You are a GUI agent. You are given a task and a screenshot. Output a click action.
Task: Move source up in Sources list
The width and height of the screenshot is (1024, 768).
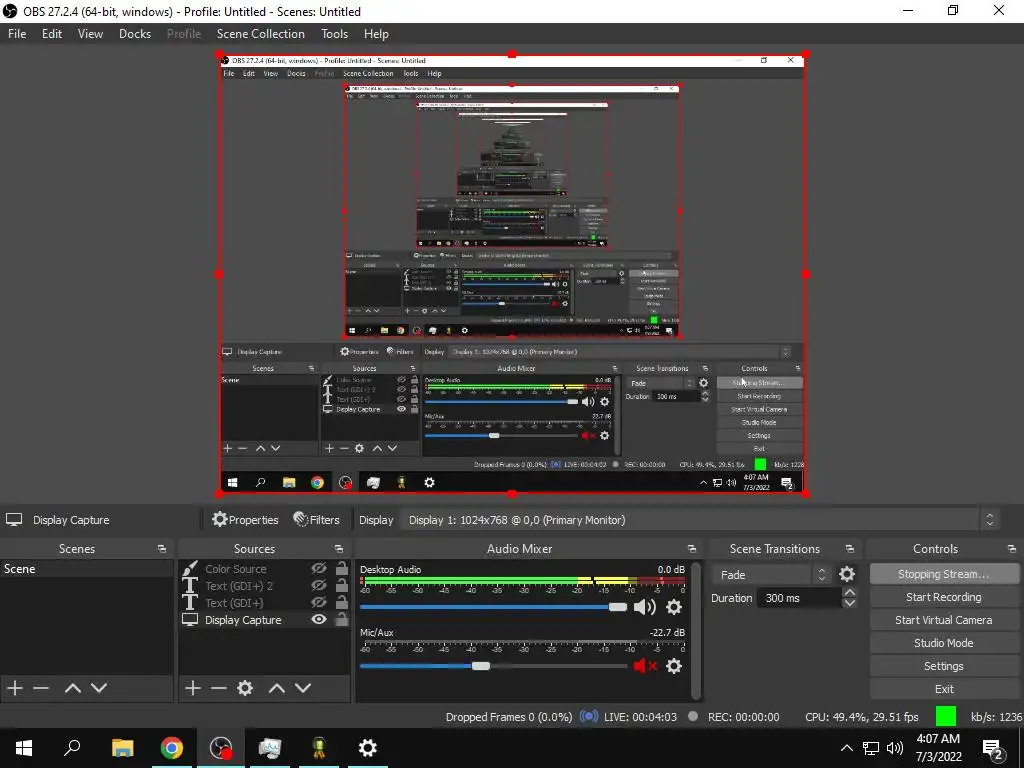click(x=277, y=688)
